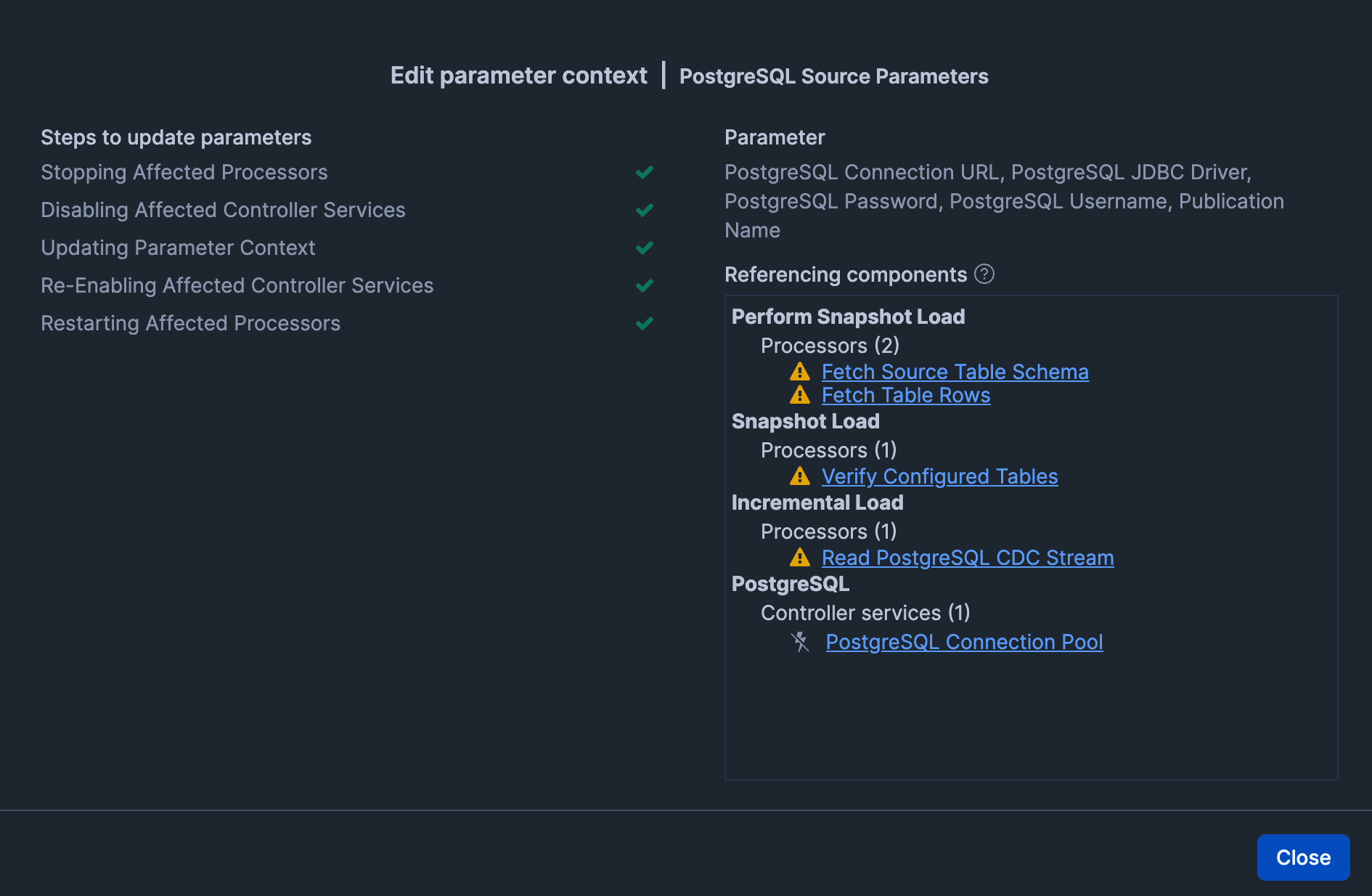Open the Fetch Table Rows link

tap(905, 395)
